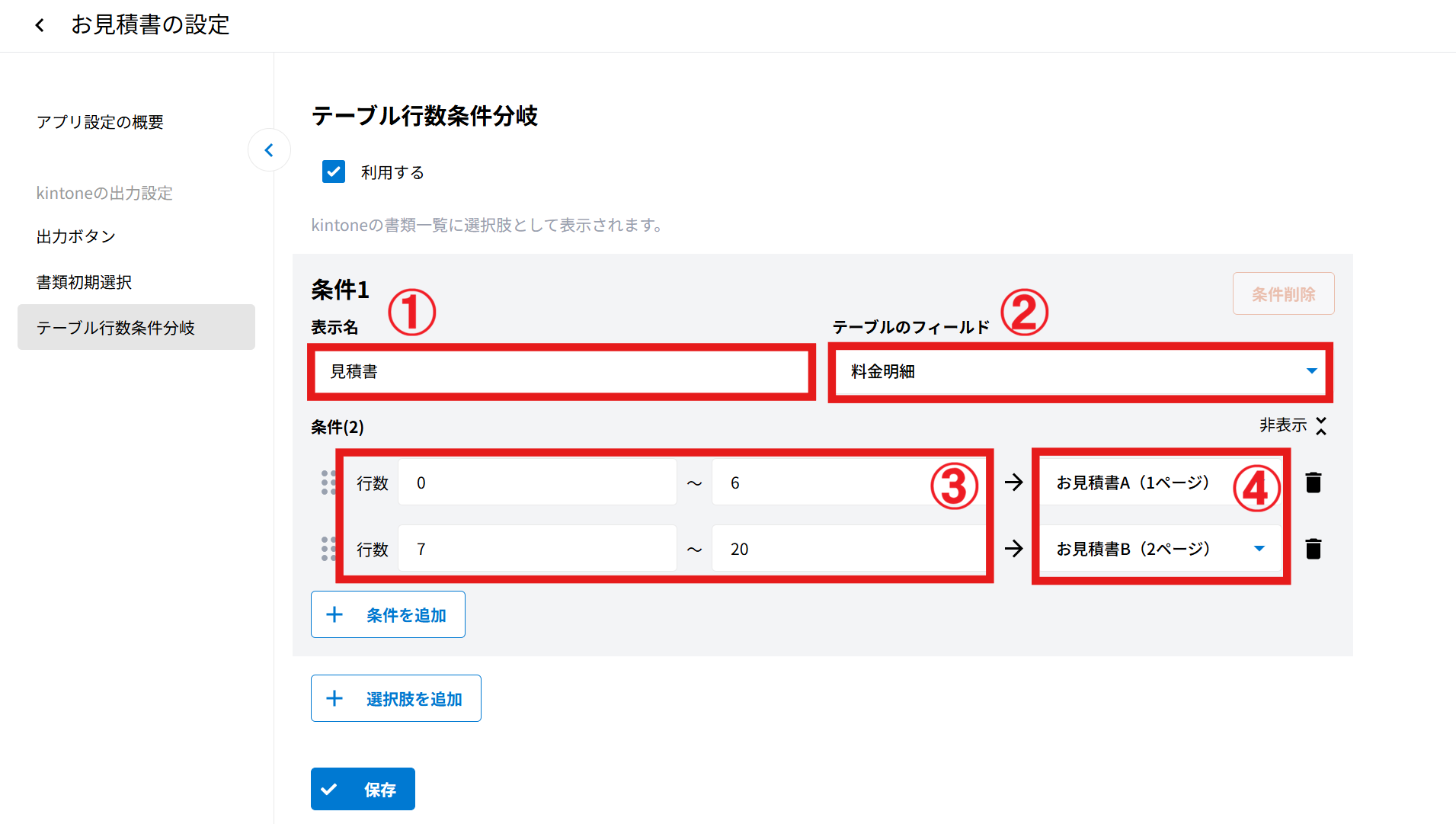Collapse the sidebar with the round chevron button
1456x824 pixels.
269,150
